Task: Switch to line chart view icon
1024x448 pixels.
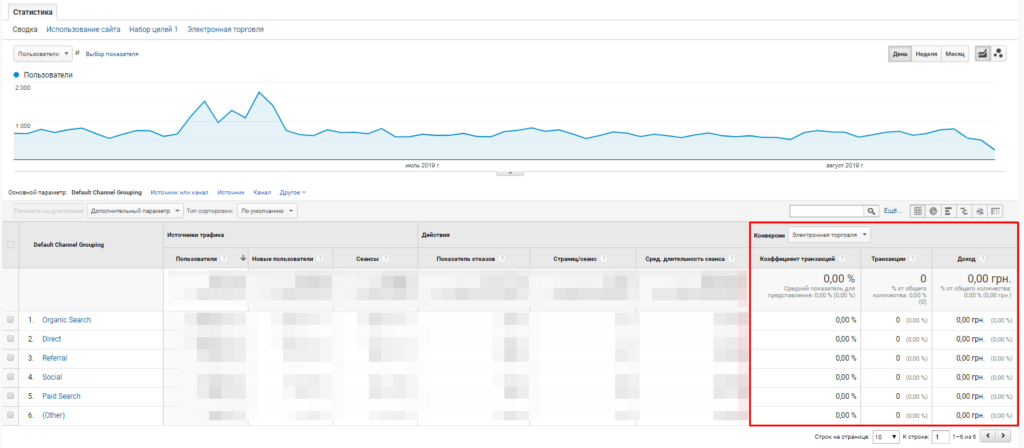Action: click(x=982, y=53)
